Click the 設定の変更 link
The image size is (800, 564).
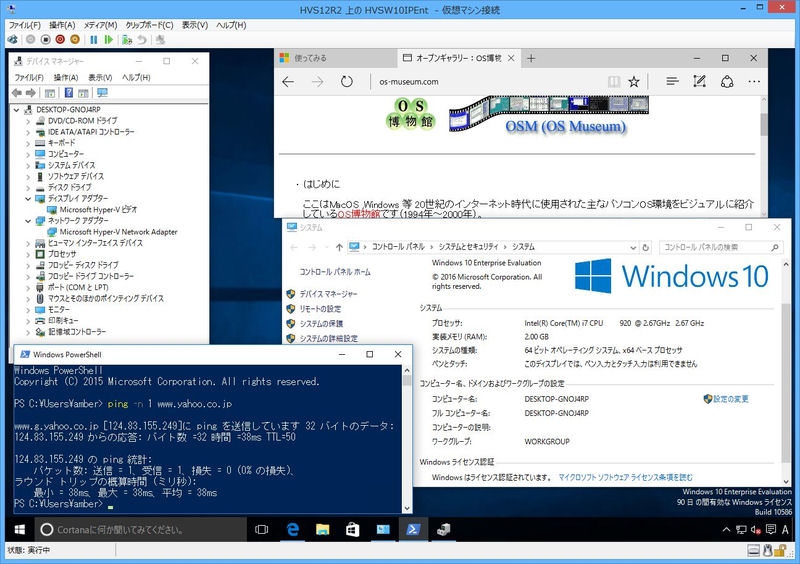[x=731, y=399]
